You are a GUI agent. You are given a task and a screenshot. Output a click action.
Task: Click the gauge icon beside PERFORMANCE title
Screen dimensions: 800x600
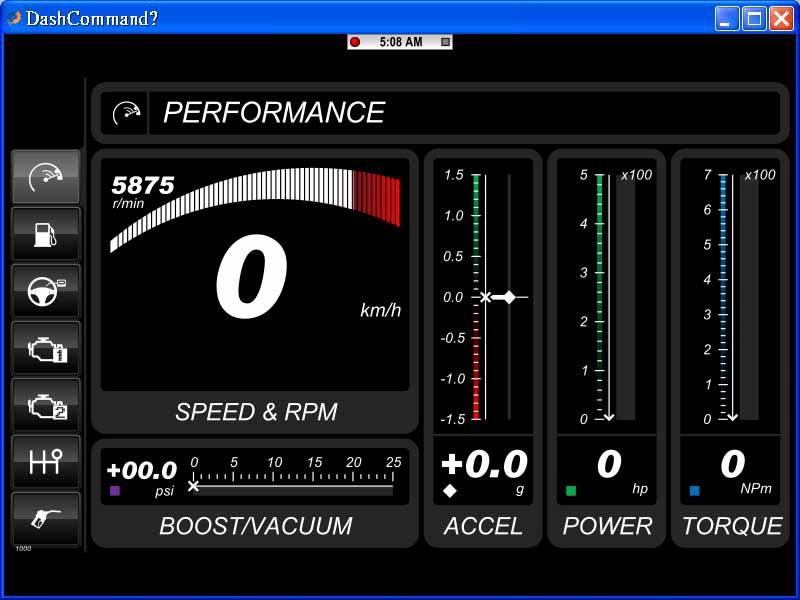pos(127,113)
